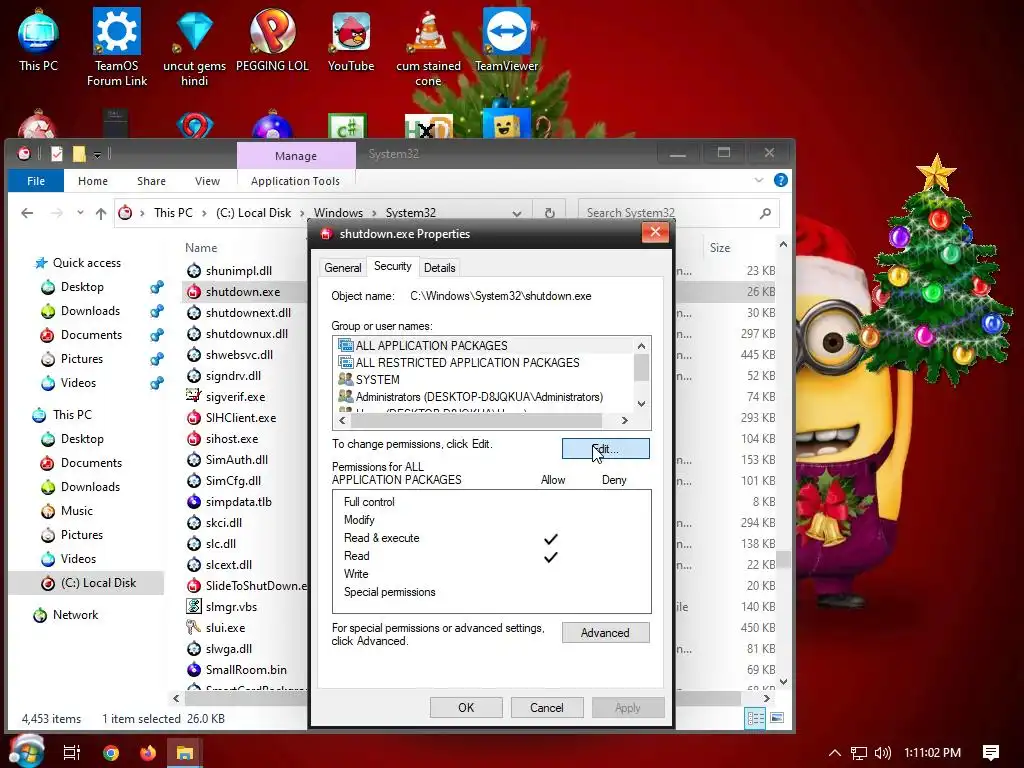This screenshot has width=1024, height=768.
Task: Open the View ribbon tab
Action: tap(207, 181)
